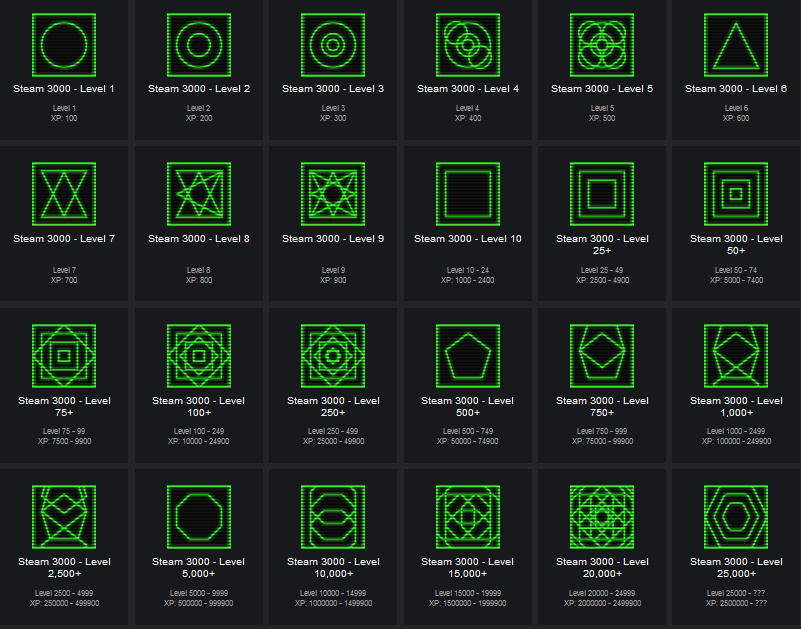Viewport: 801px width, 629px height.
Task: Select the 'Steam 3000 - Level 1,000+' title
Action: 736,406
